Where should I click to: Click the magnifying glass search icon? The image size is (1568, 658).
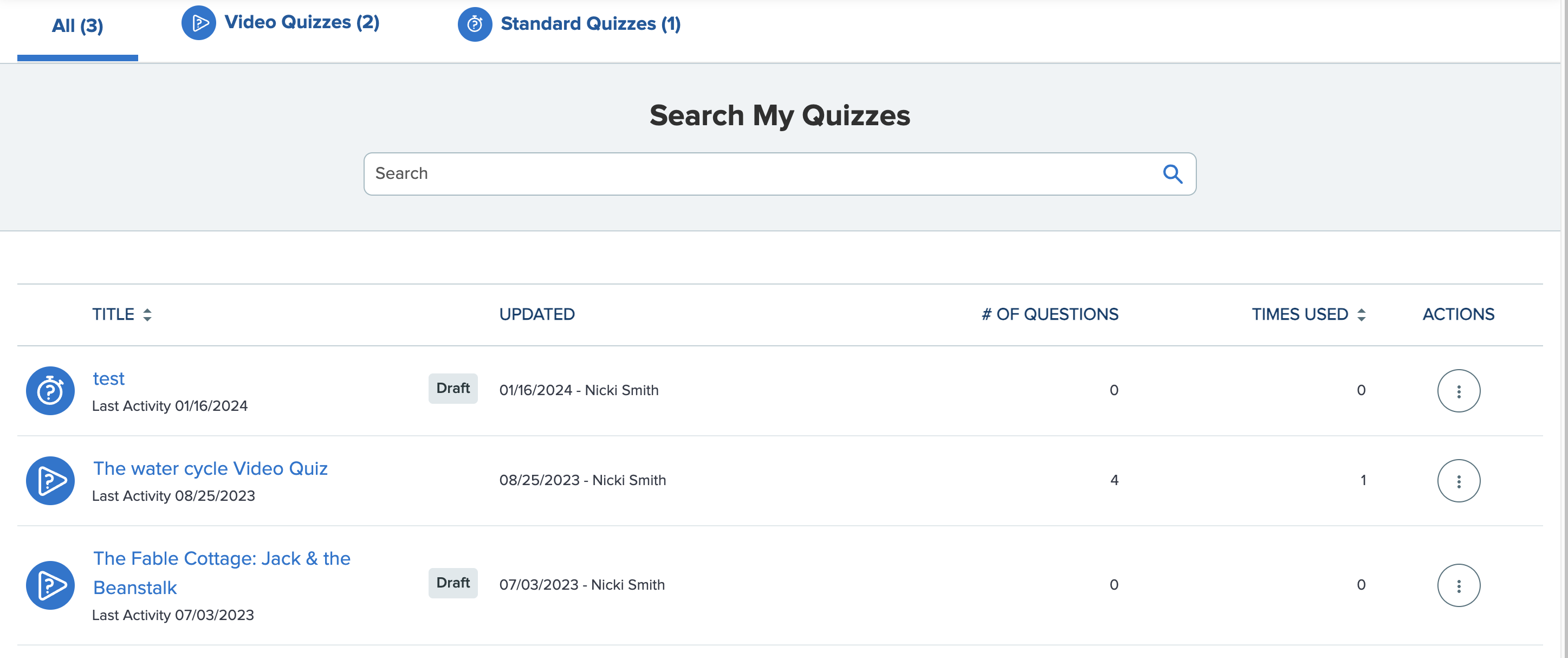click(x=1172, y=173)
